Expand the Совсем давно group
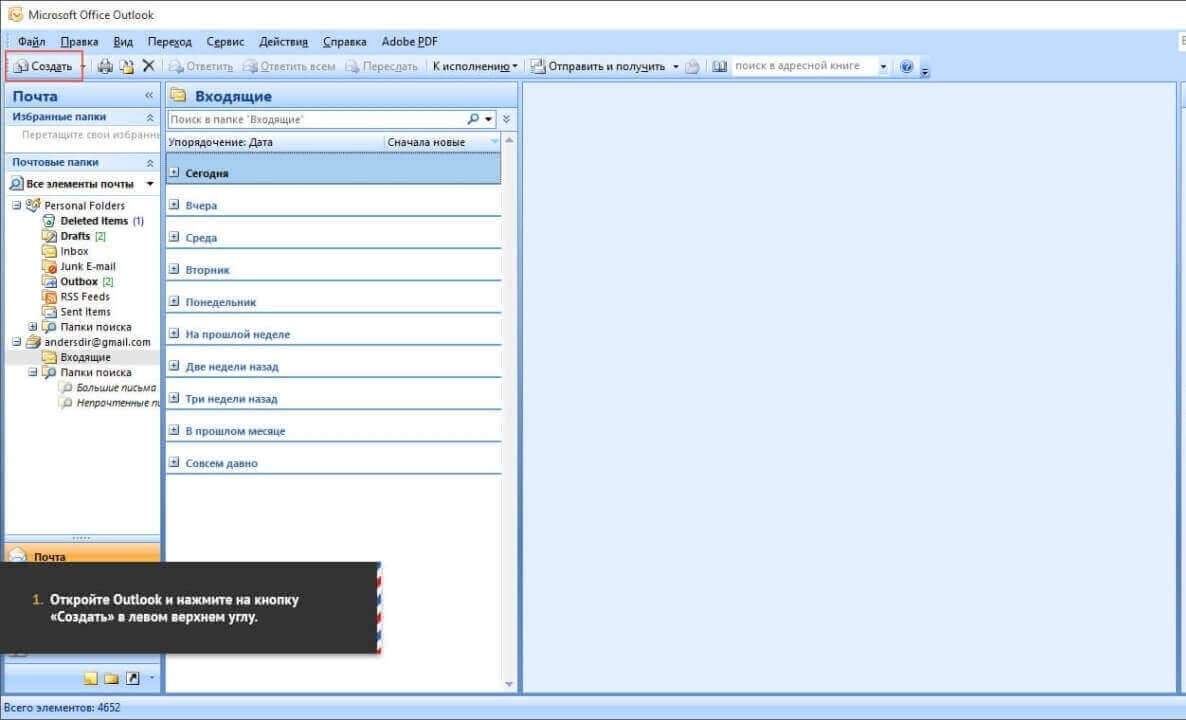 pyautogui.click(x=174, y=462)
